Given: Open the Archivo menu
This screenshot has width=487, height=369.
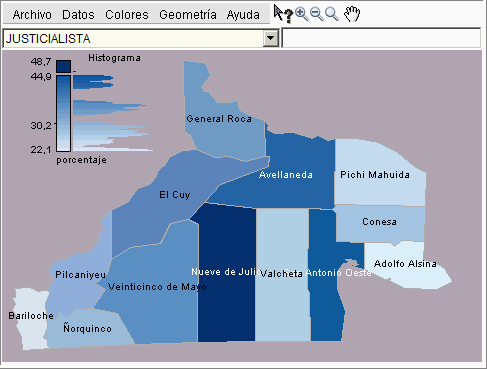Looking at the screenshot, I should (32, 15).
